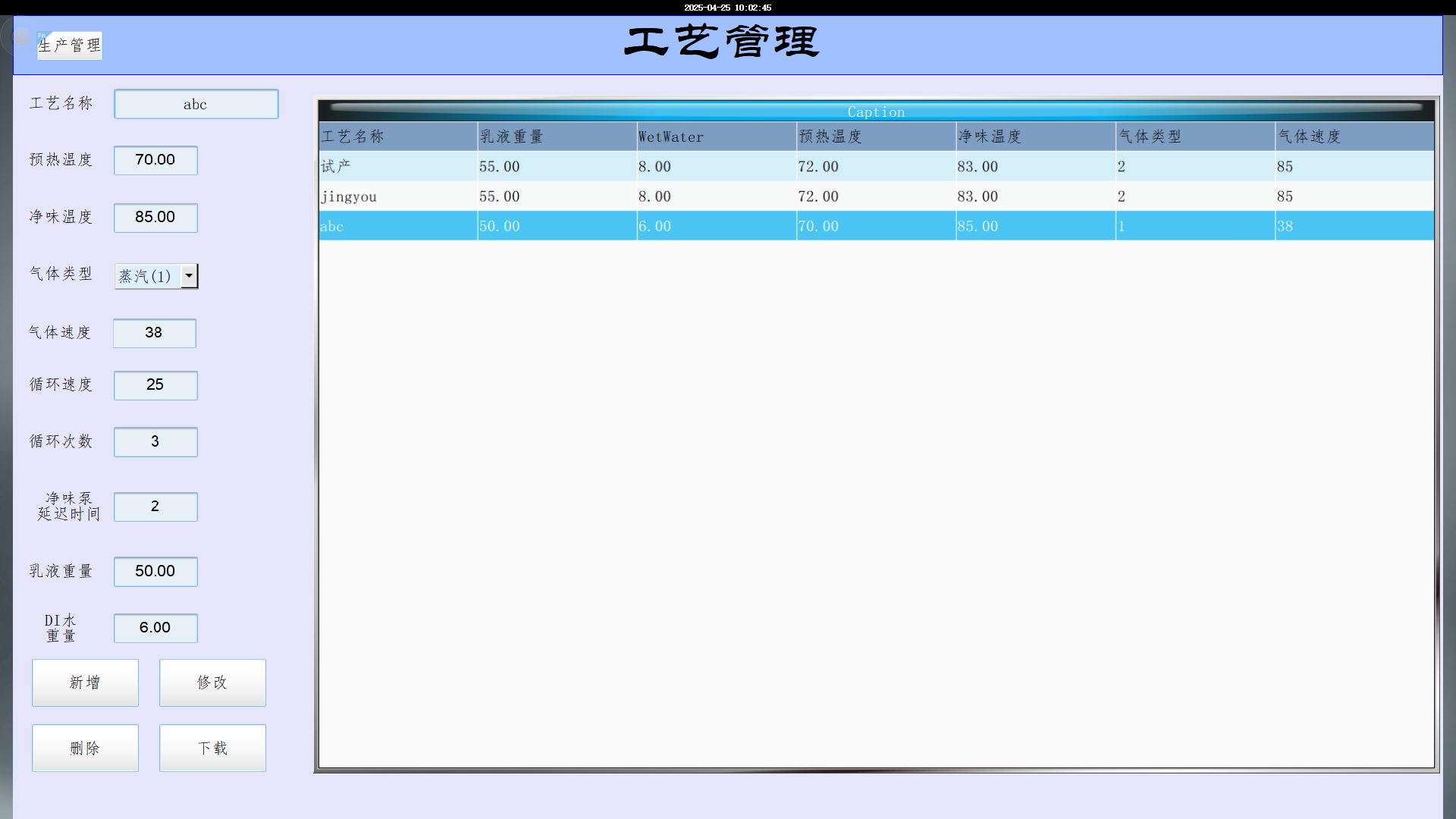Click the 净味泵延迟时间 field showing 2

pyautogui.click(x=155, y=507)
